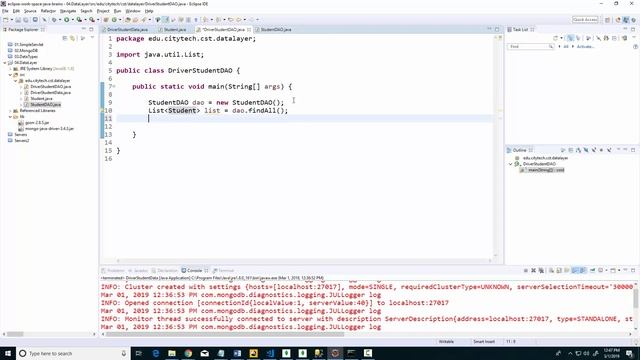Click the All filter link in Task List

pyautogui.click(x=566, y=47)
